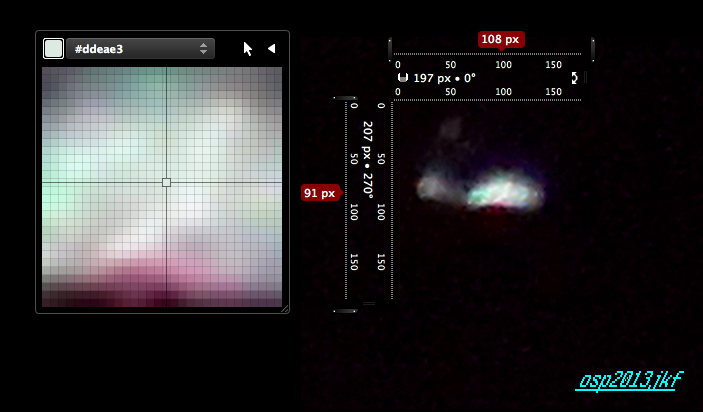Viewport: 703px width, 412px height.
Task: Click the rotate arrows icon on the horizontal ruler
Action: [574, 78]
